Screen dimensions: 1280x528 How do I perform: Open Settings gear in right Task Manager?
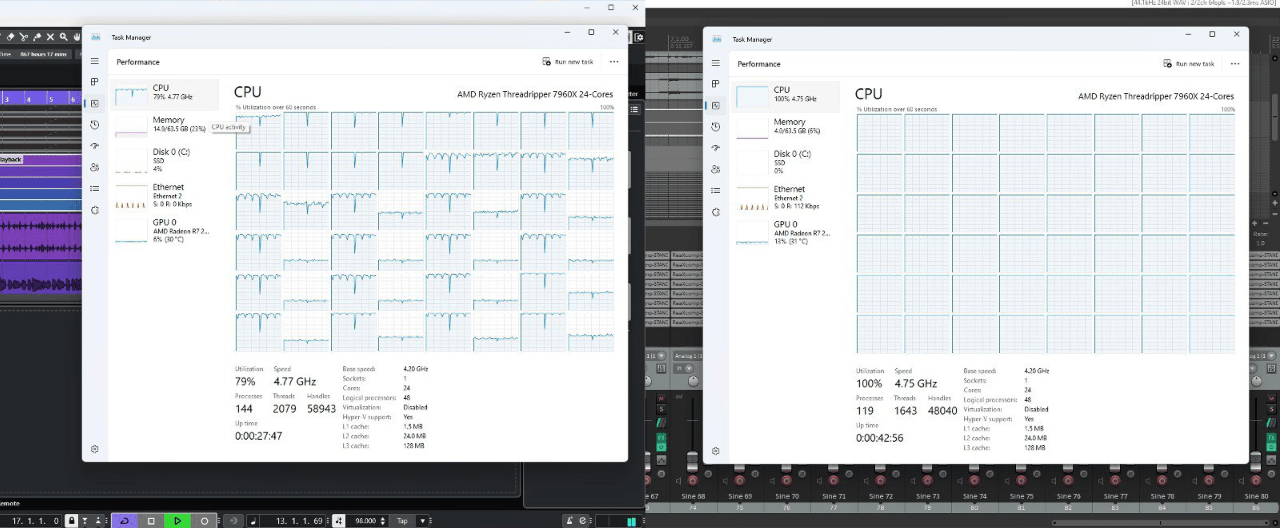point(716,452)
